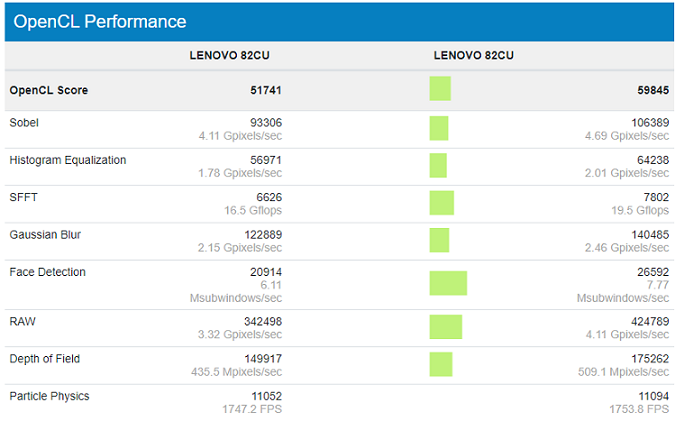Click the 1753.8 FPS value

(x=639, y=409)
